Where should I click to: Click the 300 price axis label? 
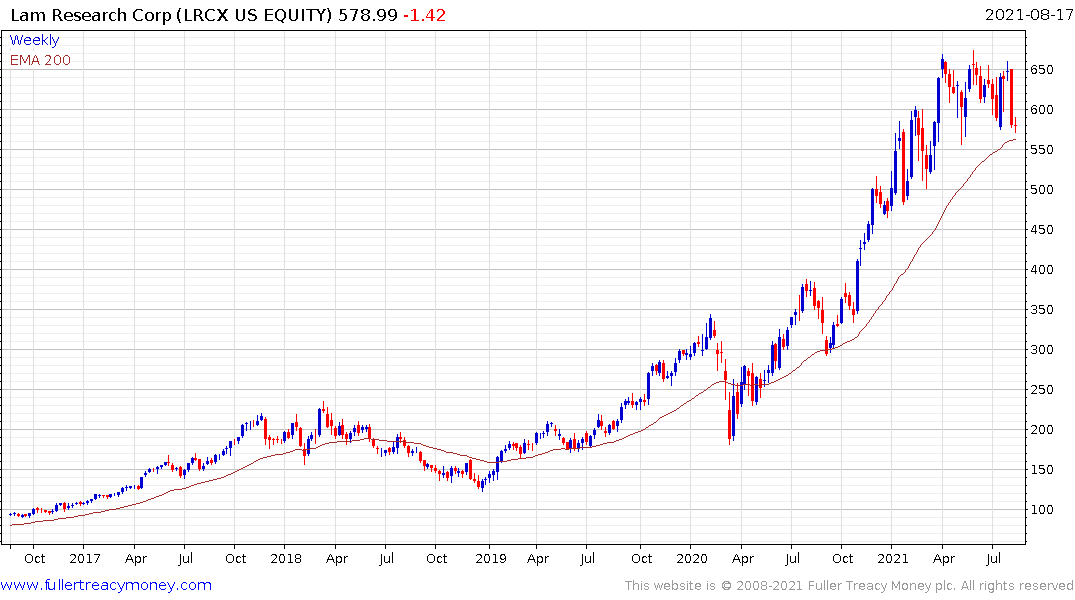tap(1041, 350)
